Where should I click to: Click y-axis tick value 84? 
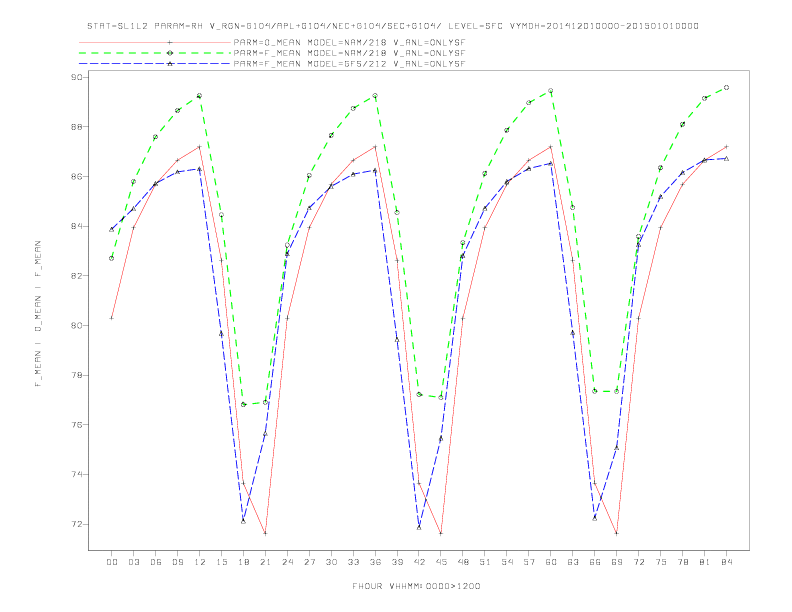coord(77,226)
